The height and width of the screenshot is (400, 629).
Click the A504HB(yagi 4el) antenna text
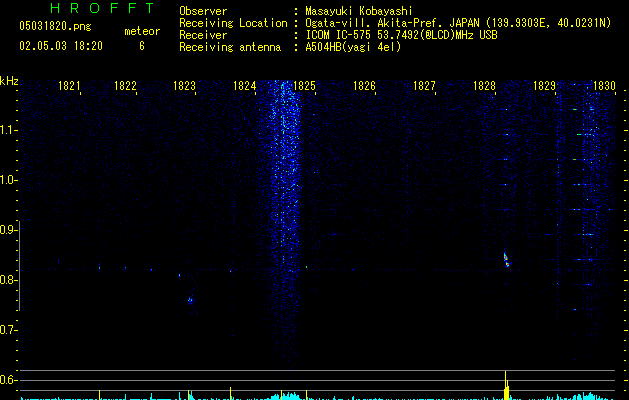point(353,47)
